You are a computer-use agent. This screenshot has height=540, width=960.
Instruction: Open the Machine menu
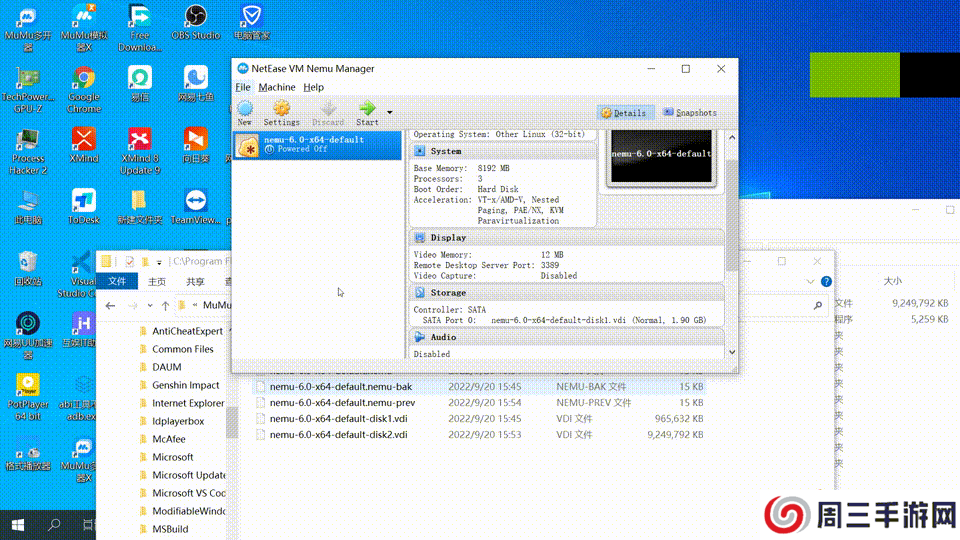coord(277,87)
